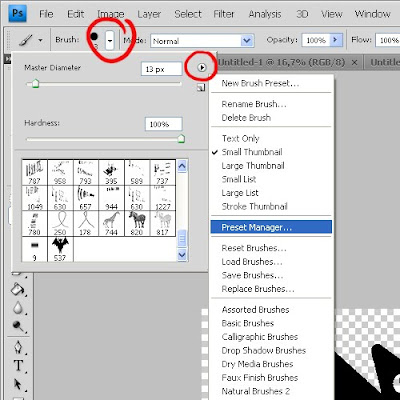Choose brush thumbnail 1049
Viewport: 400px width, 400px height.
click(x=35, y=198)
